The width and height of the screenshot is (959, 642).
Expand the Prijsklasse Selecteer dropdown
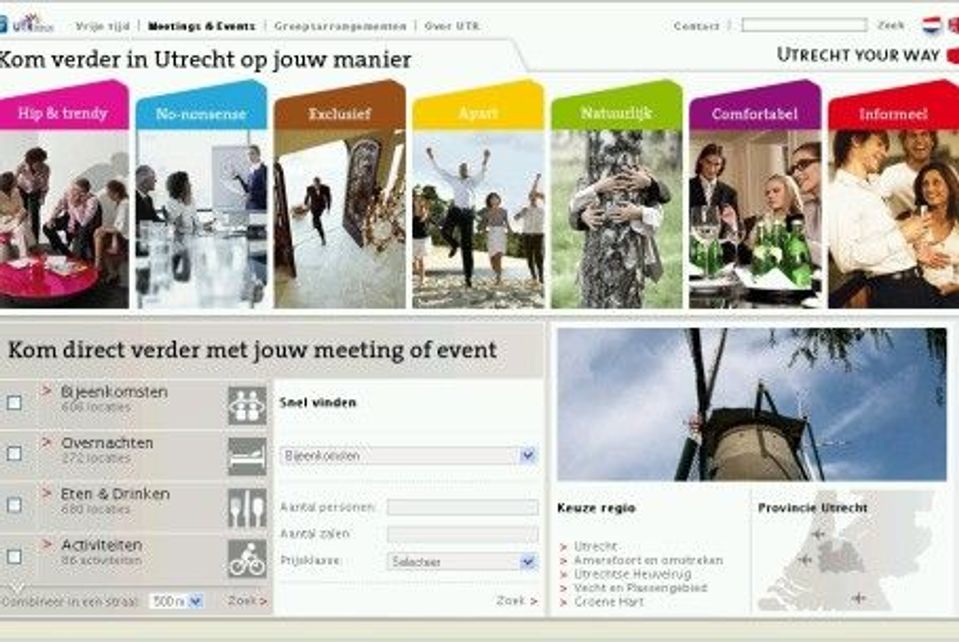point(462,562)
